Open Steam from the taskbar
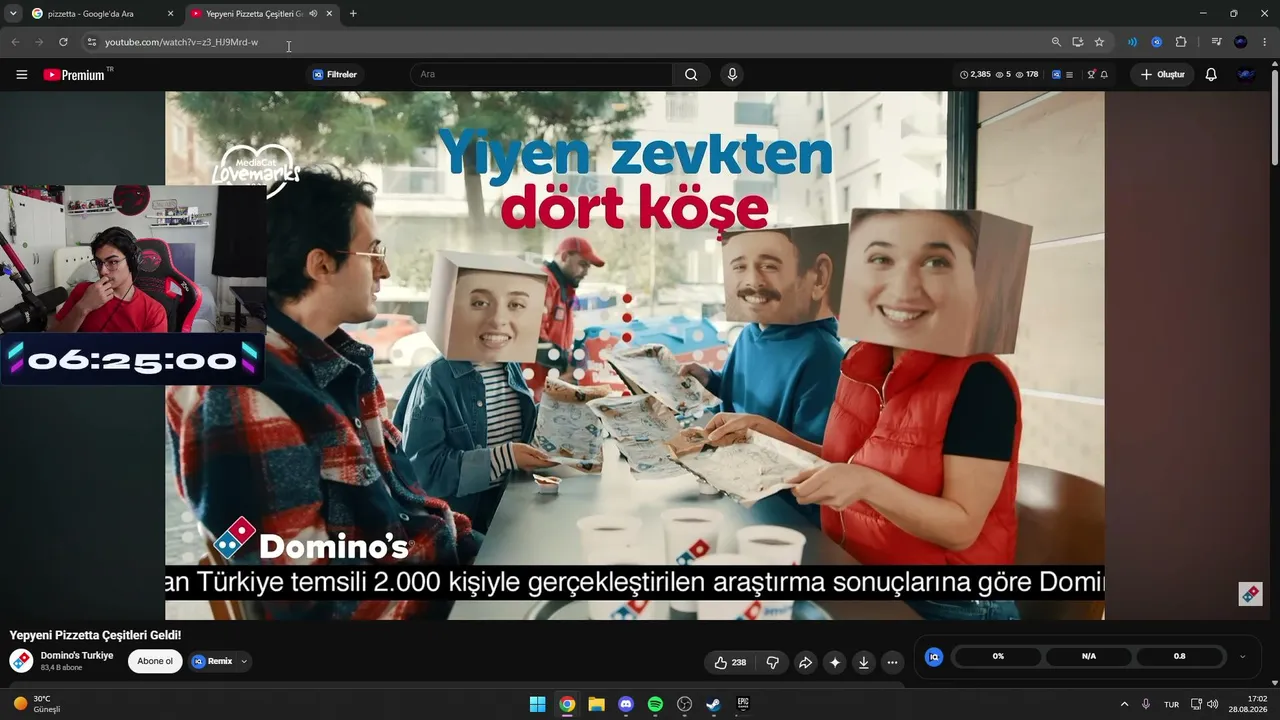This screenshot has width=1280, height=720. [713, 704]
